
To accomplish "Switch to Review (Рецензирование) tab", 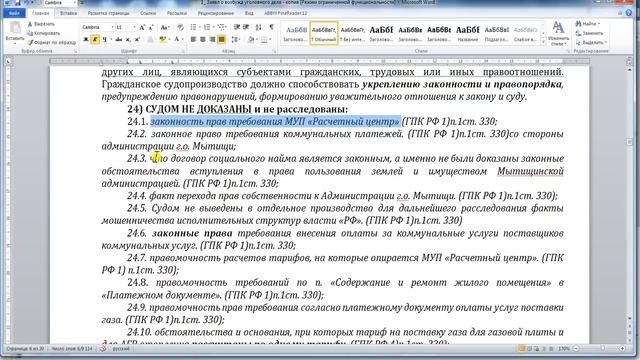I will [x=216, y=13].
